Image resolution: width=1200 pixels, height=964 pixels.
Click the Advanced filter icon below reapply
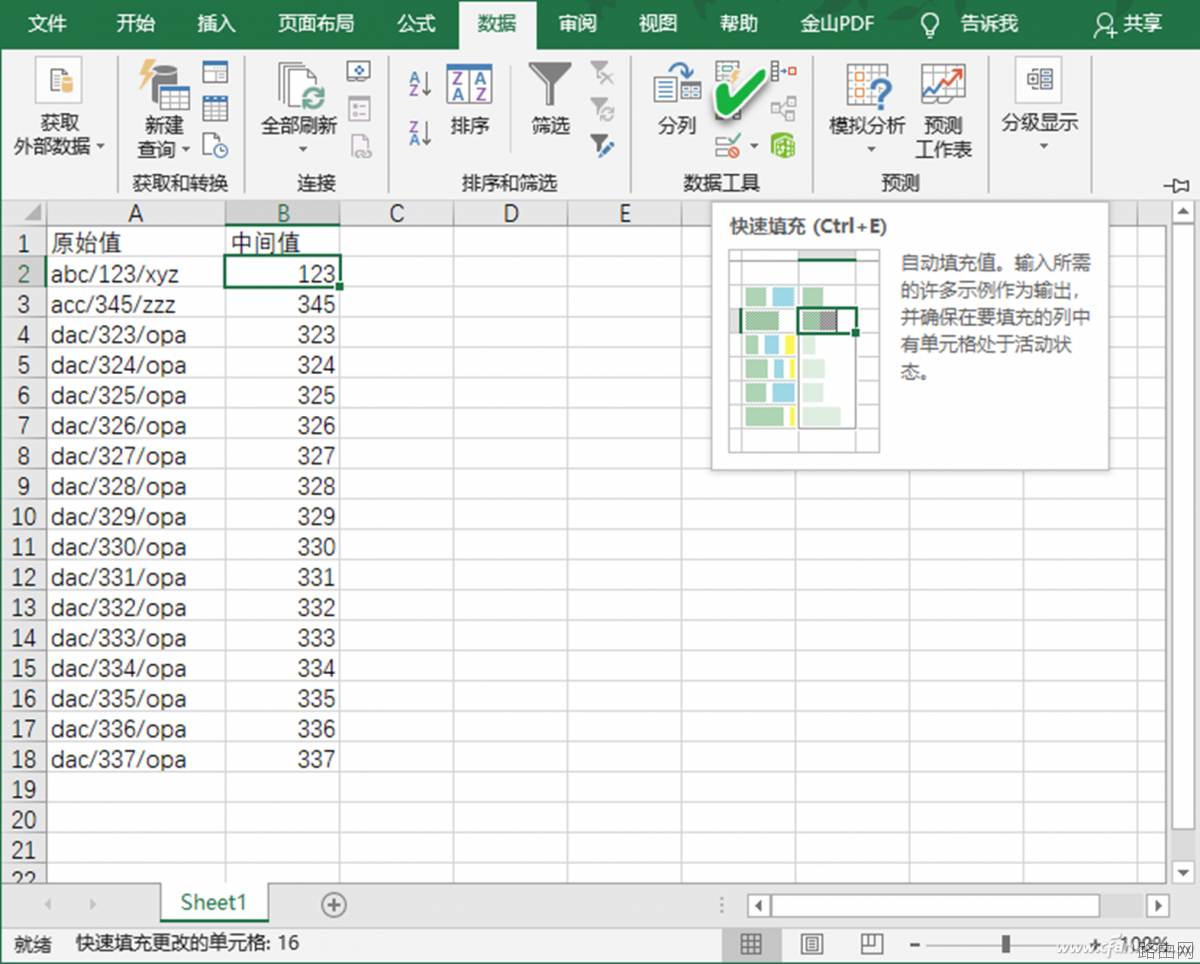(x=602, y=146)
